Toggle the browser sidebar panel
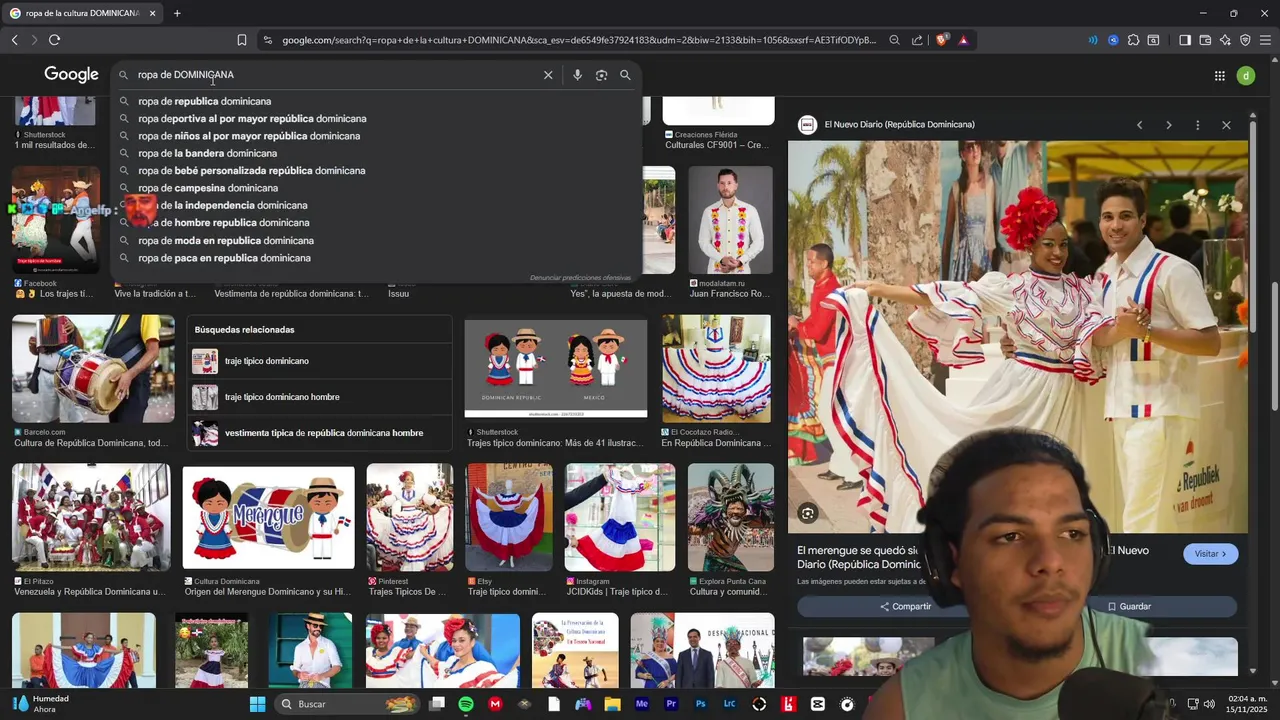Screen dimensions: 1280x720 click(x=1185, y=40)
